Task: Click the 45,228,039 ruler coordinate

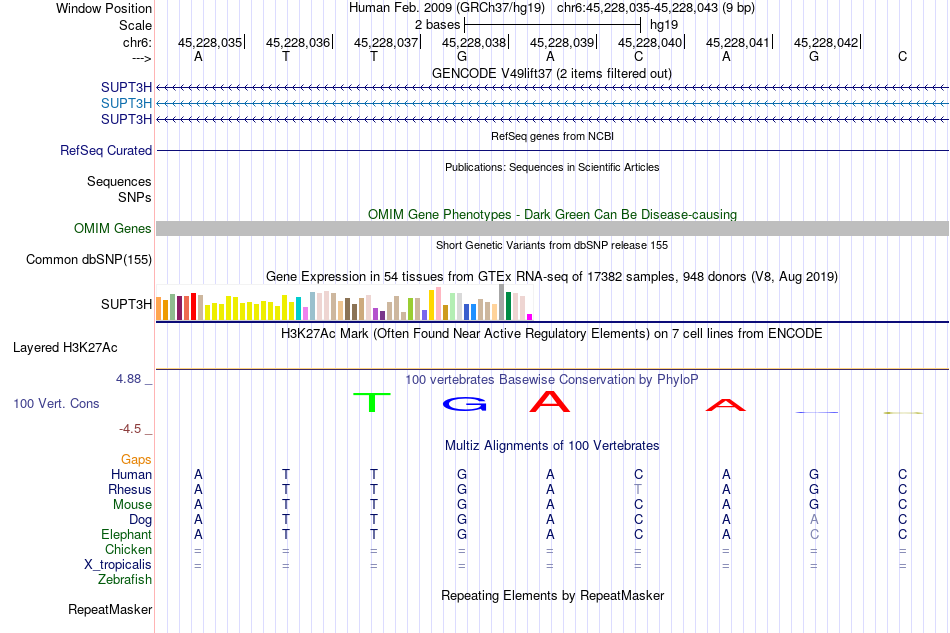Action: pyautogui.click(x=562, y=42)
